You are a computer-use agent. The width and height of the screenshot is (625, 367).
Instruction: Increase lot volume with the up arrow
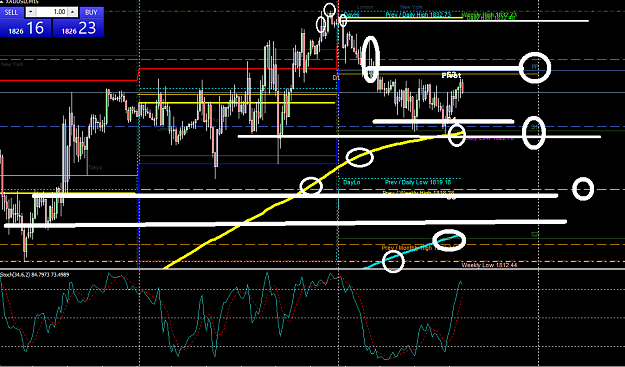coord(72,12)
